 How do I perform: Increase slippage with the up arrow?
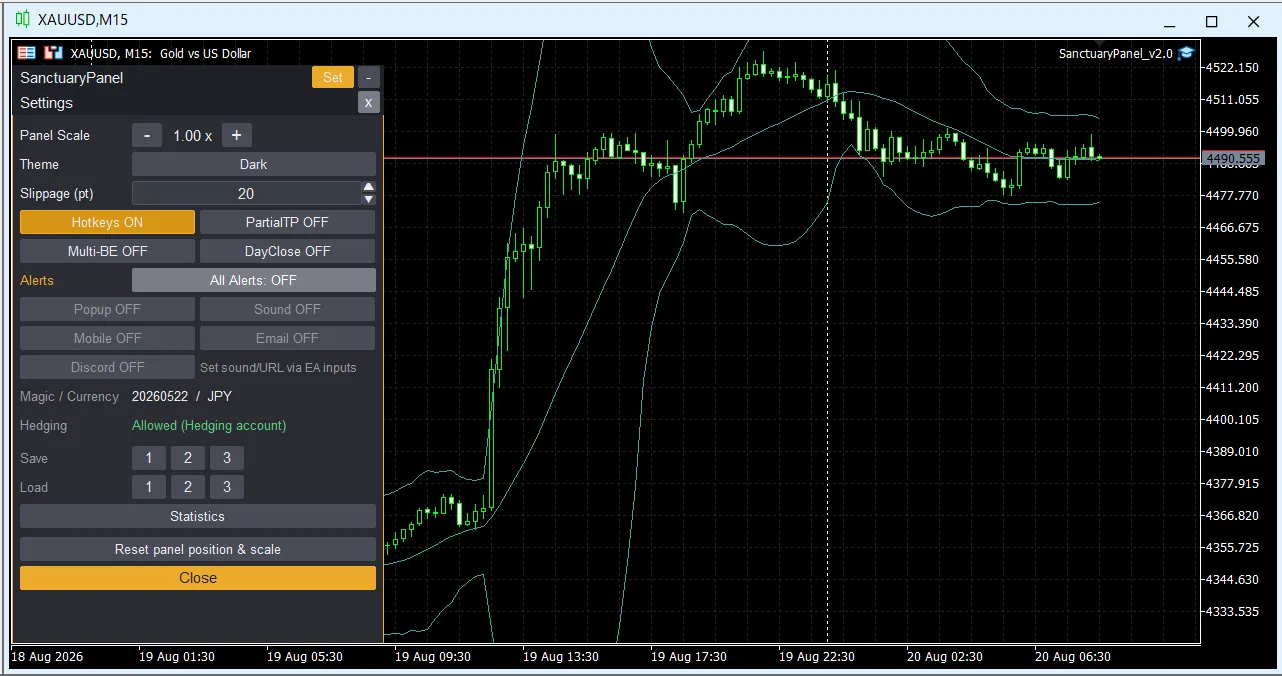(369, 187)
